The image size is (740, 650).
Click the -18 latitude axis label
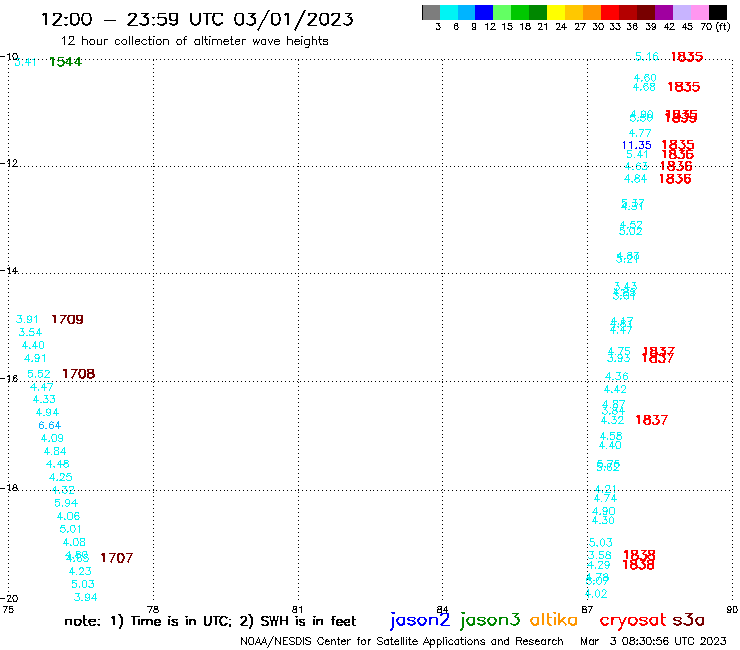point(9,488)
